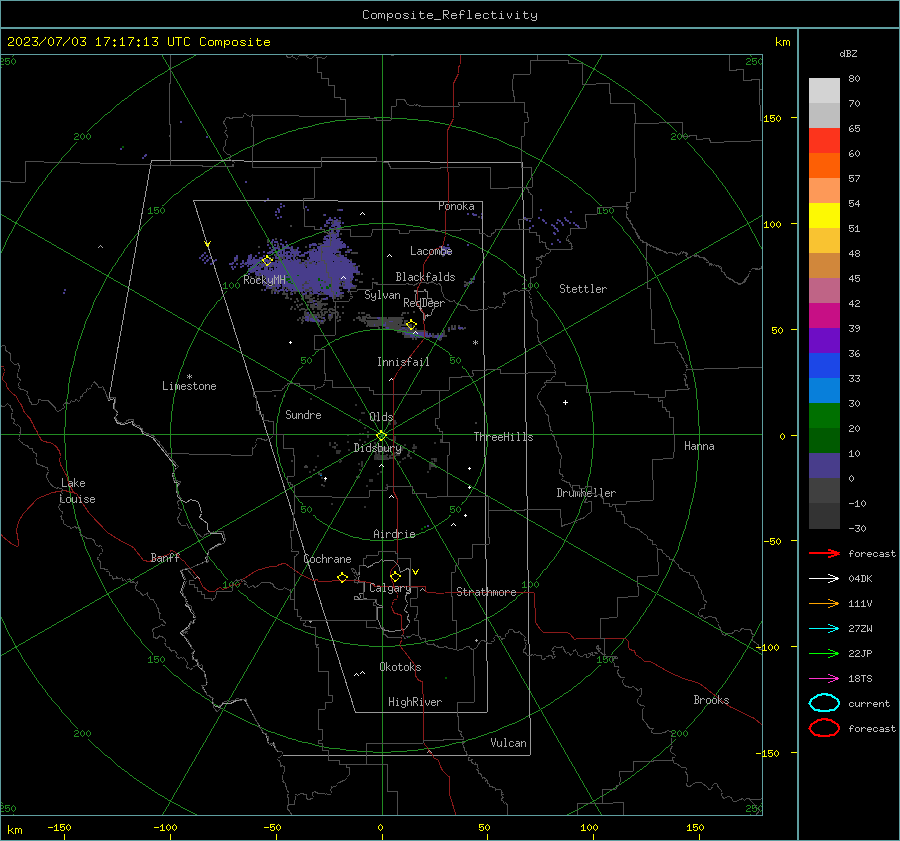Click the ThreeHills label
The image size is (900, 841).
pyautogui.click(x=503, y=437)
